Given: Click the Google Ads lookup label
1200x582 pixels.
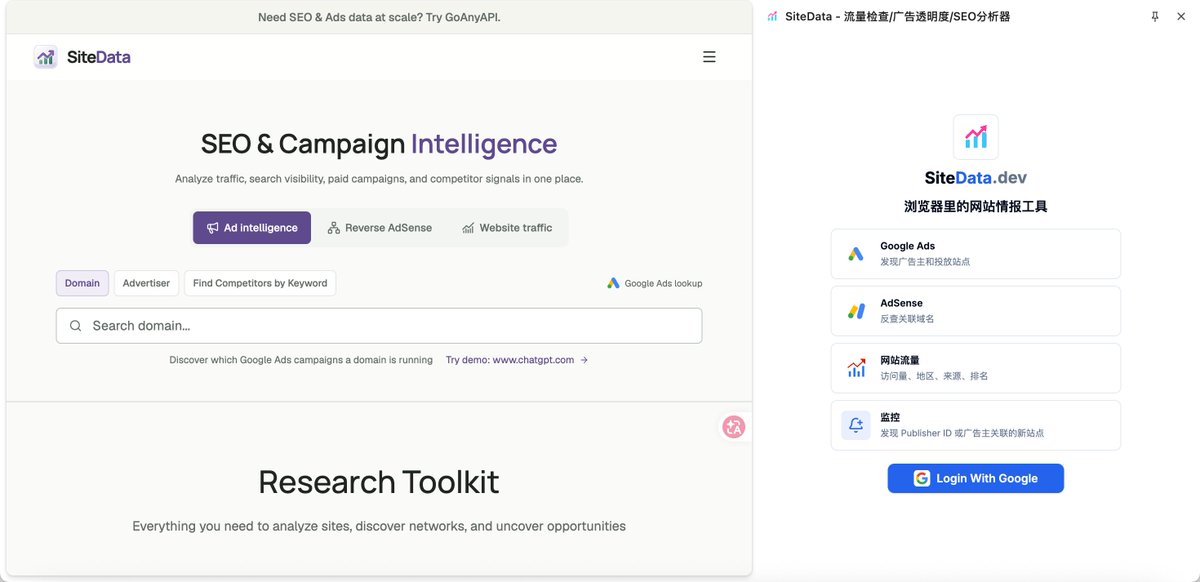Looking at the screenshot, I should click(x=663, y=283).
